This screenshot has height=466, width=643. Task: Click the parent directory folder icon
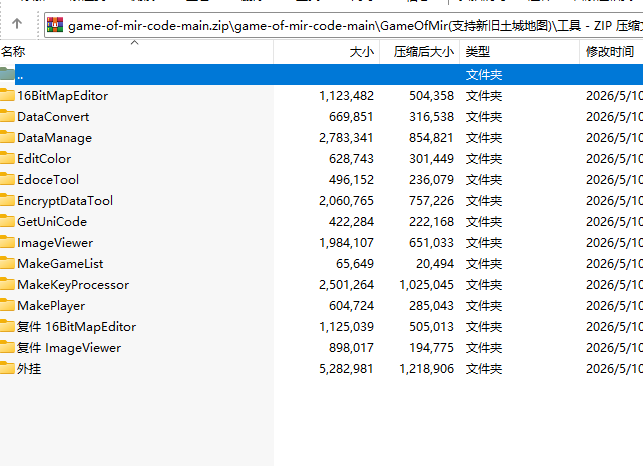point(7,74)
